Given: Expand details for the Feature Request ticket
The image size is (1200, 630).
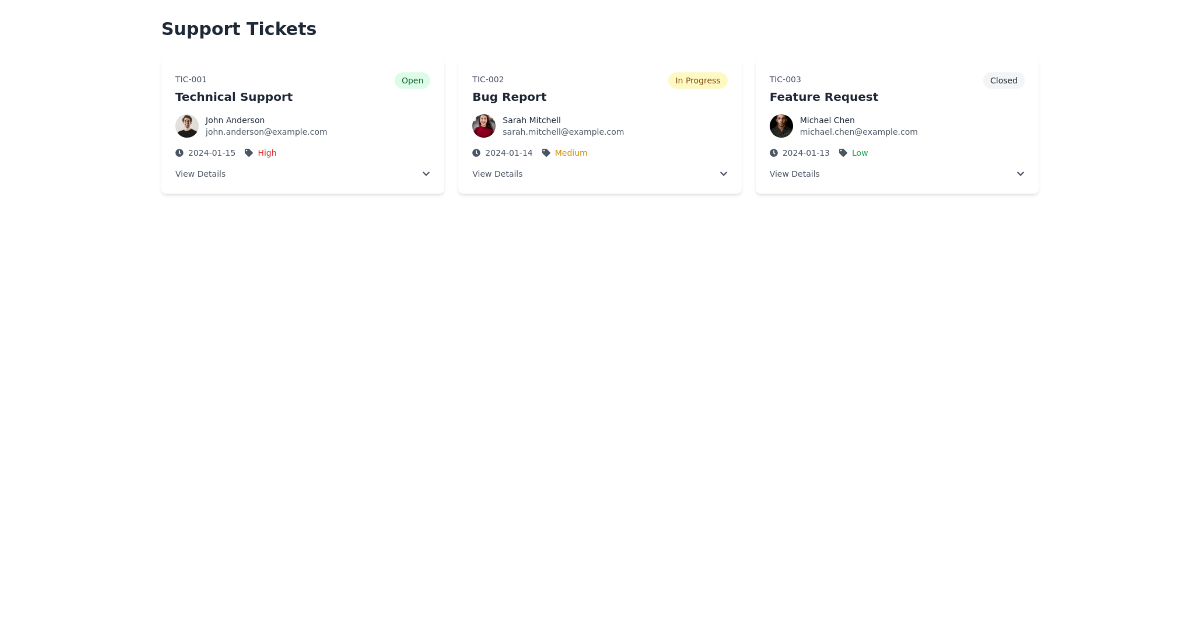Looking at the screenshot, I should 1020,173.
